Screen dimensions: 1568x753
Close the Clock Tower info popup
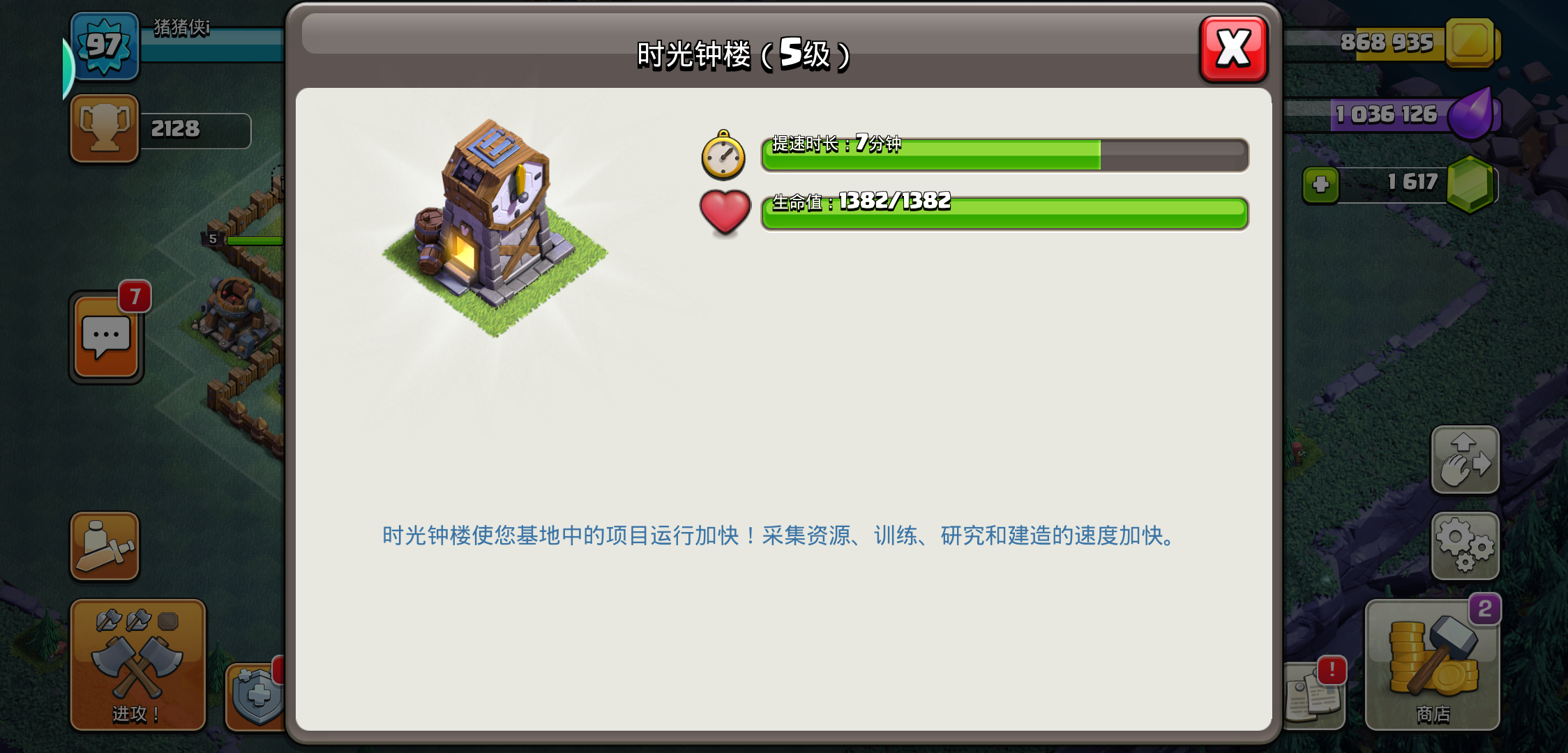click(1233, 49)
